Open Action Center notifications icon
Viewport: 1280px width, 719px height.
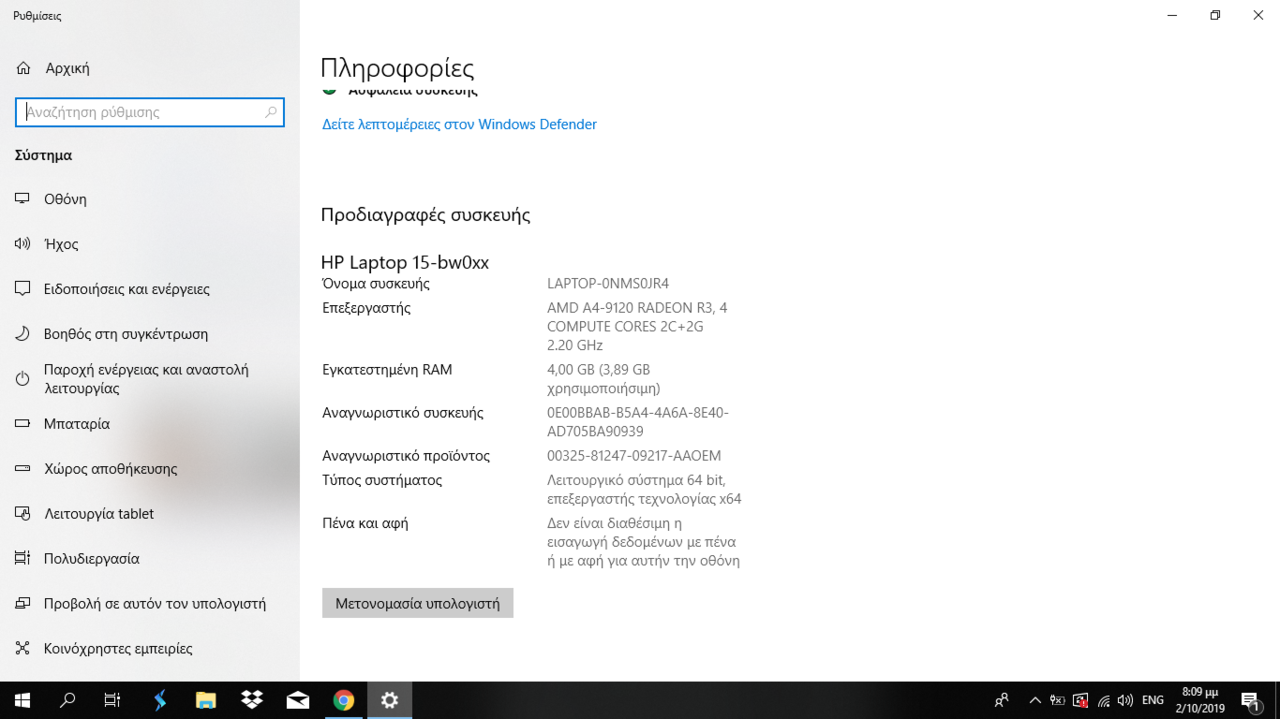pyautogui.click(x=1251, y=700)
